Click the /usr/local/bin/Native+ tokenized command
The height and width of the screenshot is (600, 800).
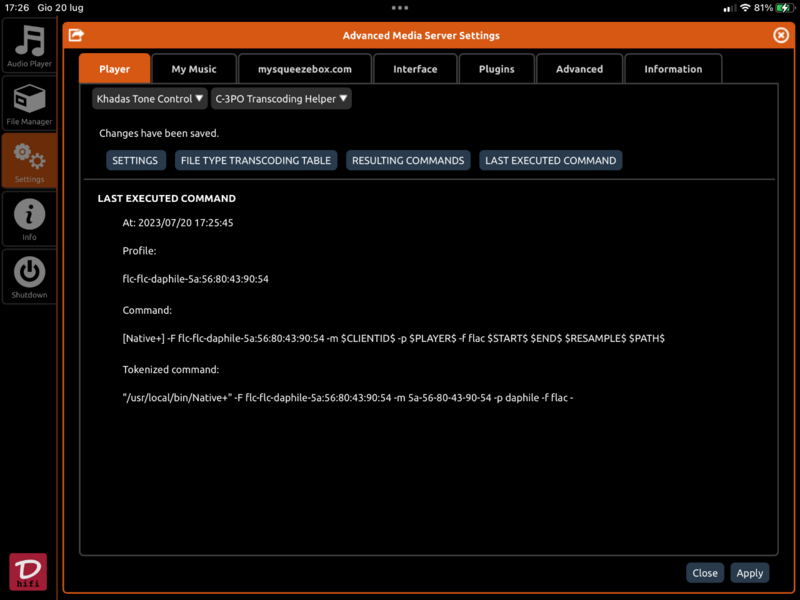coord(347,397)
